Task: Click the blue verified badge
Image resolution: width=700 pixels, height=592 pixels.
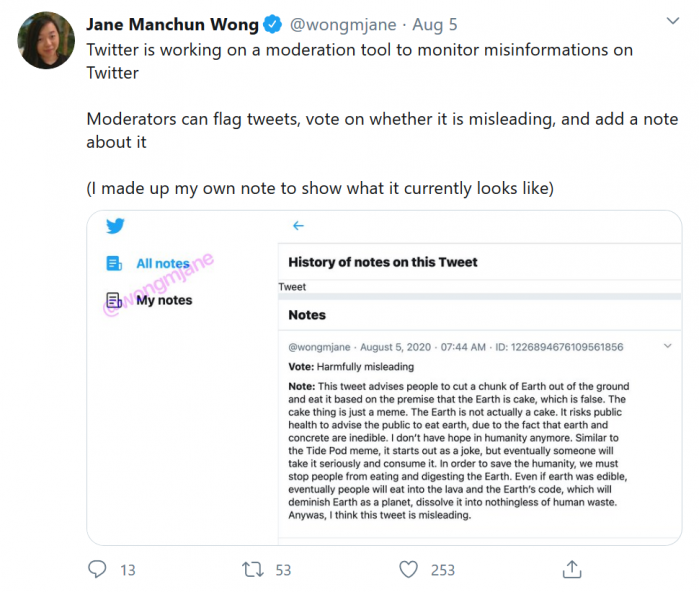Action: (275, 24)
